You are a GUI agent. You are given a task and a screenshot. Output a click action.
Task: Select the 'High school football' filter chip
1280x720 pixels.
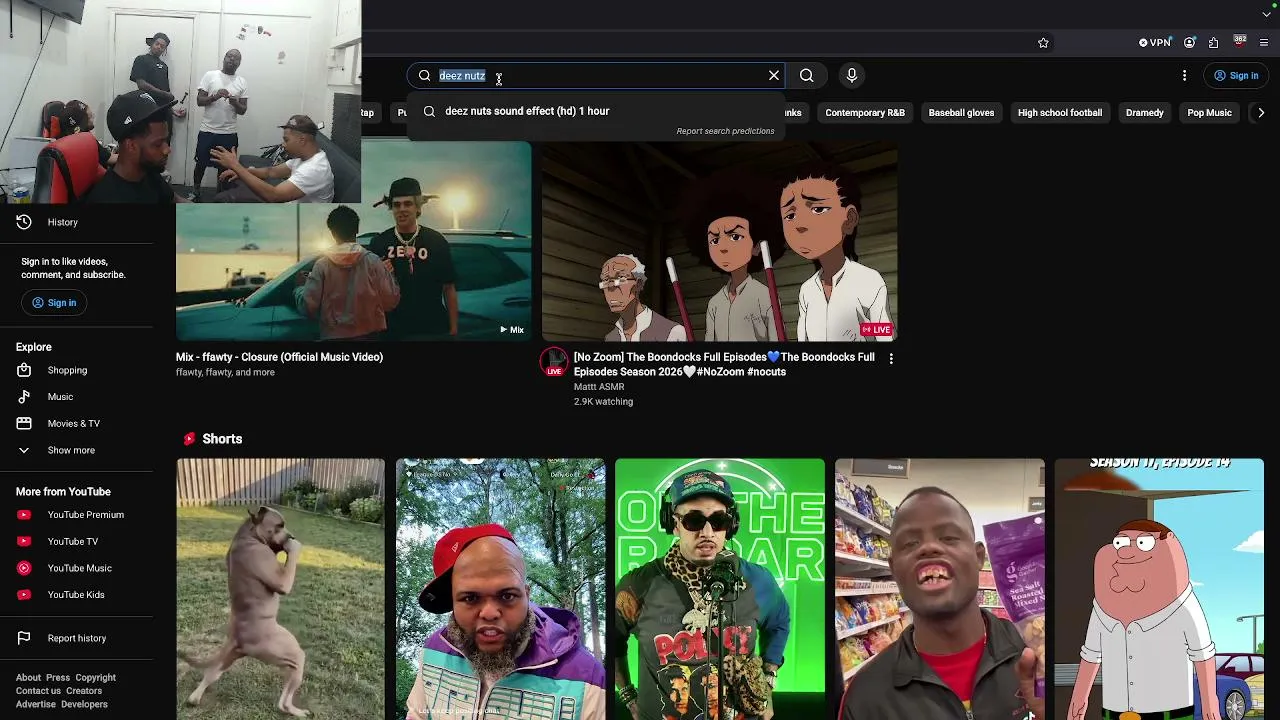pos(1059,113)
